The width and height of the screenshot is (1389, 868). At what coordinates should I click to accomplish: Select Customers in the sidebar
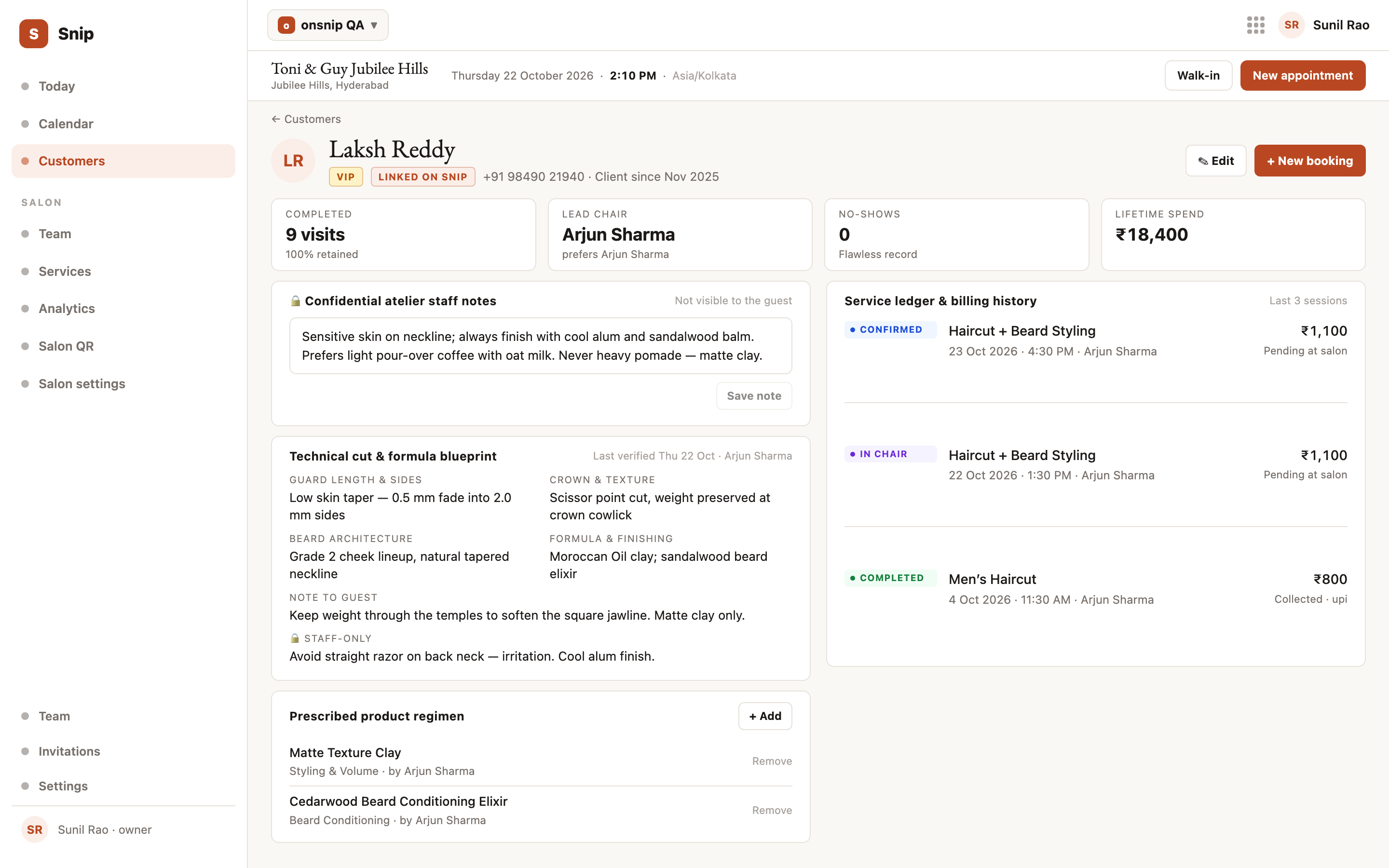(x=123, y=161)
